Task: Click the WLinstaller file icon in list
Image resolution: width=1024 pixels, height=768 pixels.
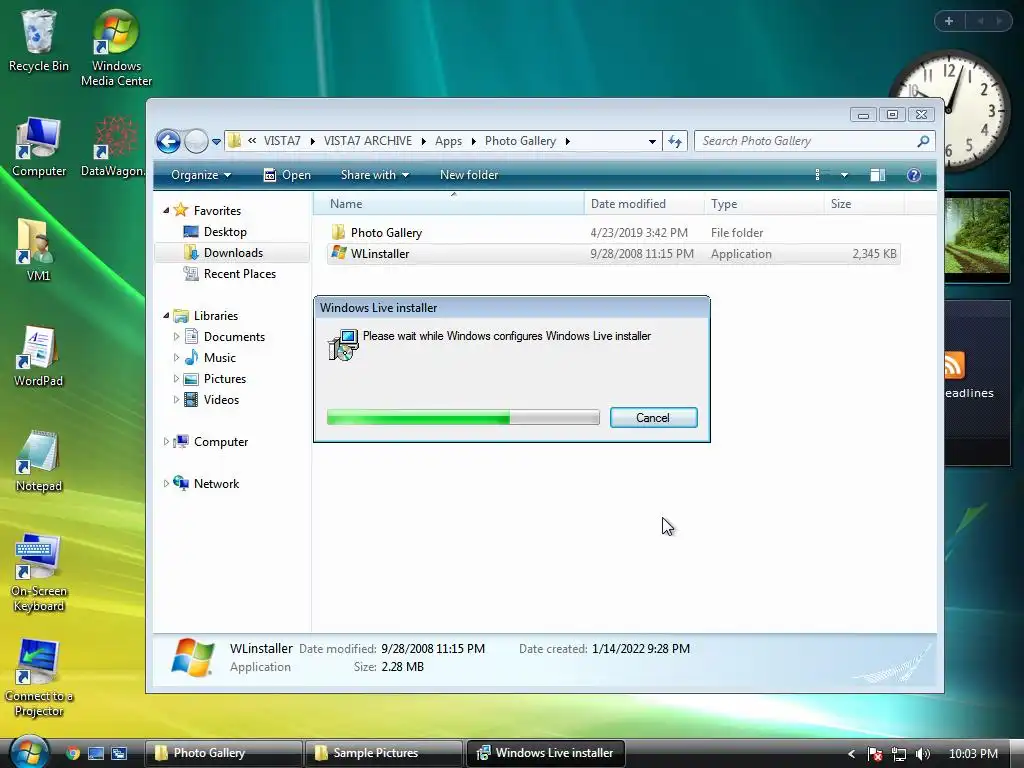Action: (x=338, y=253)
